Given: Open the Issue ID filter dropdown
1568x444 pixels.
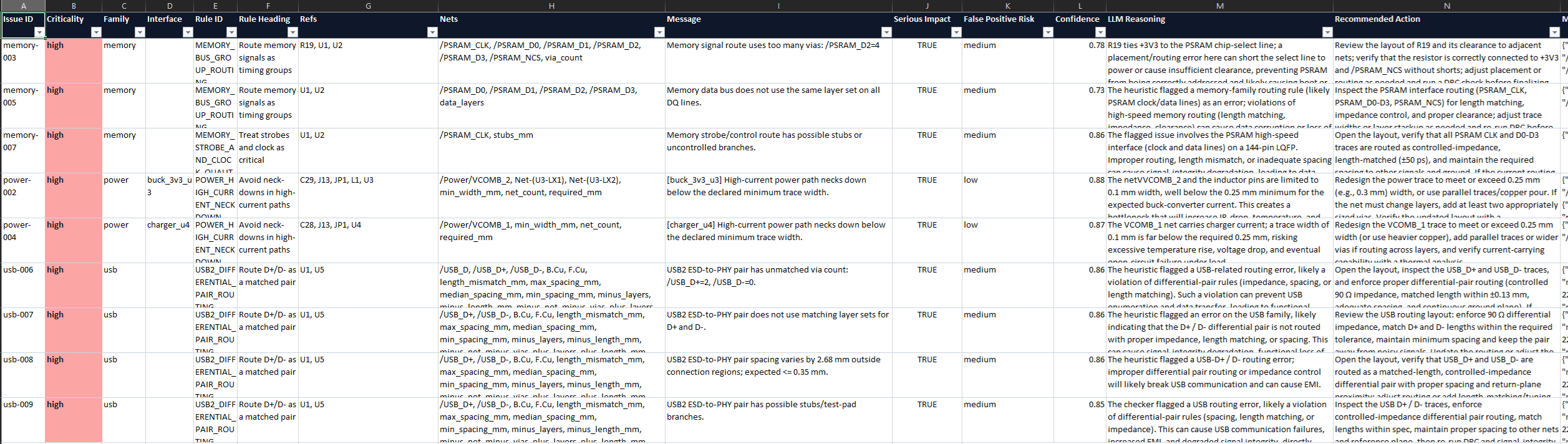Looking at the screenshot, I should (39, 32).
